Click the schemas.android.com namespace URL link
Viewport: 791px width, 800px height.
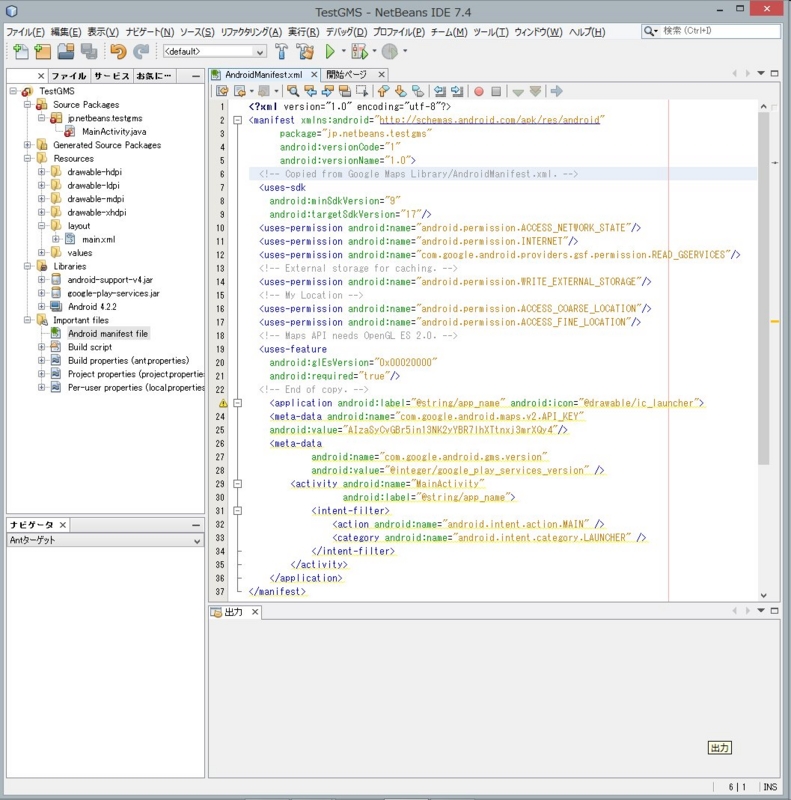point(489,120)
